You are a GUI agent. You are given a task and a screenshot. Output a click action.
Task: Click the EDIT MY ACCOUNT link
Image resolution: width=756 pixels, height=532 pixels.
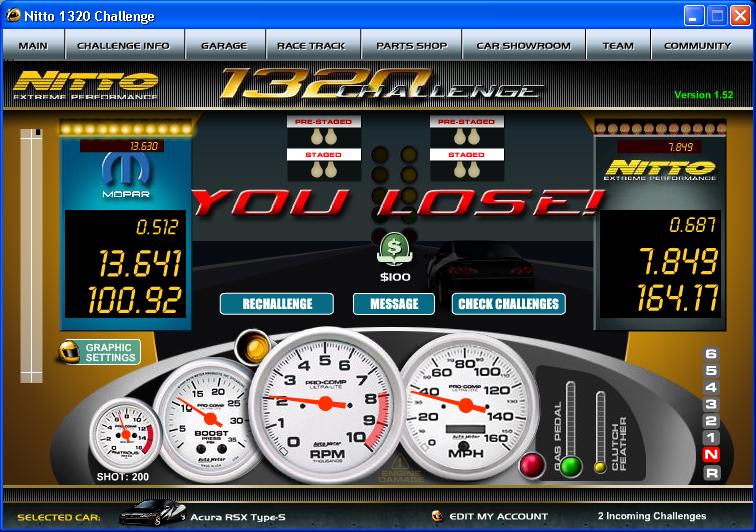[499, 517]
